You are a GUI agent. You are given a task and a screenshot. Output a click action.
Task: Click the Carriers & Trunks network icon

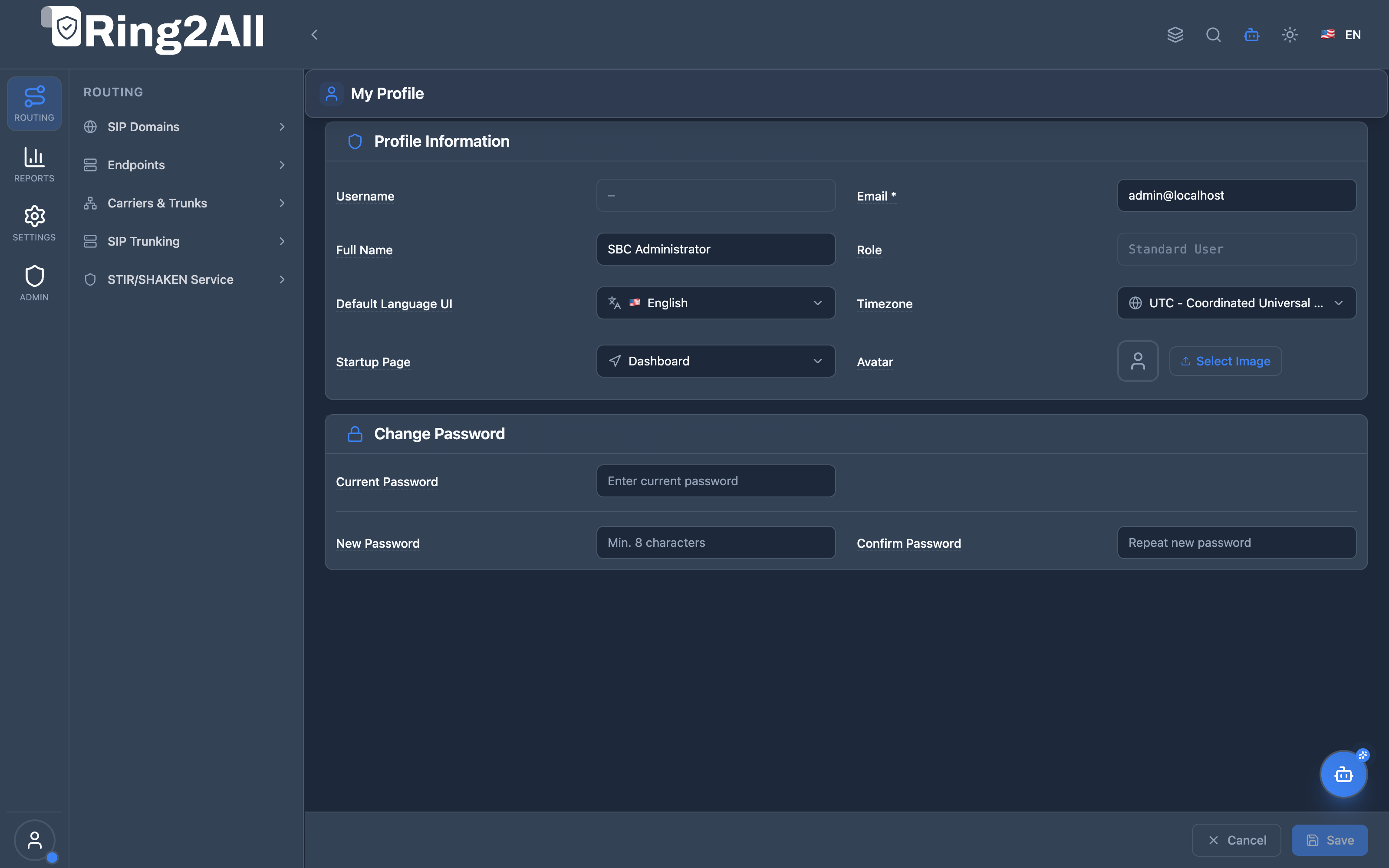[x=90, y=203]
